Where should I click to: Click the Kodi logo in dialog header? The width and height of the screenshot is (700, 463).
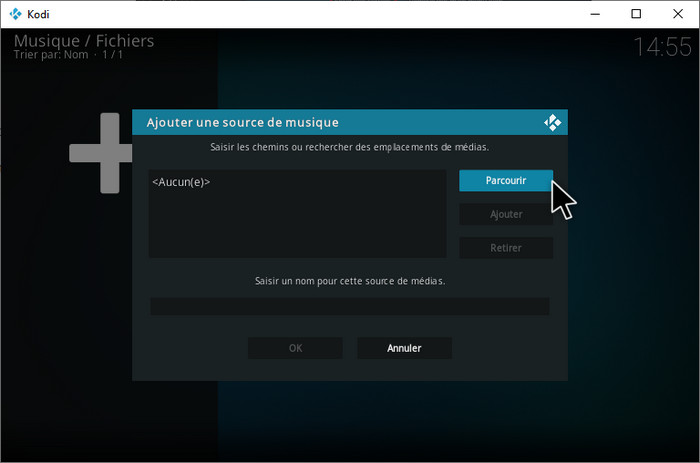552,122
